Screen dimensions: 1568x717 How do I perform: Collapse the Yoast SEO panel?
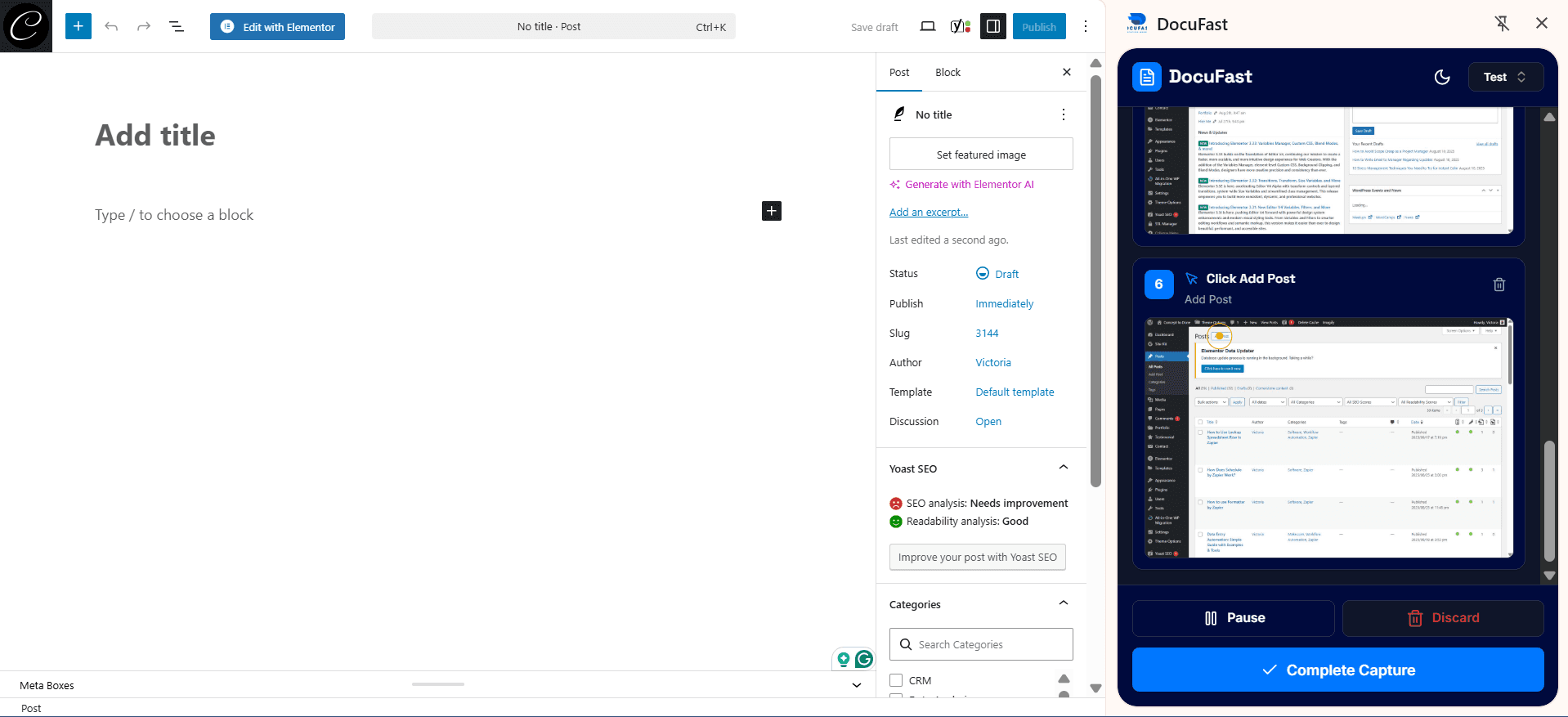tap(1064, 468)
